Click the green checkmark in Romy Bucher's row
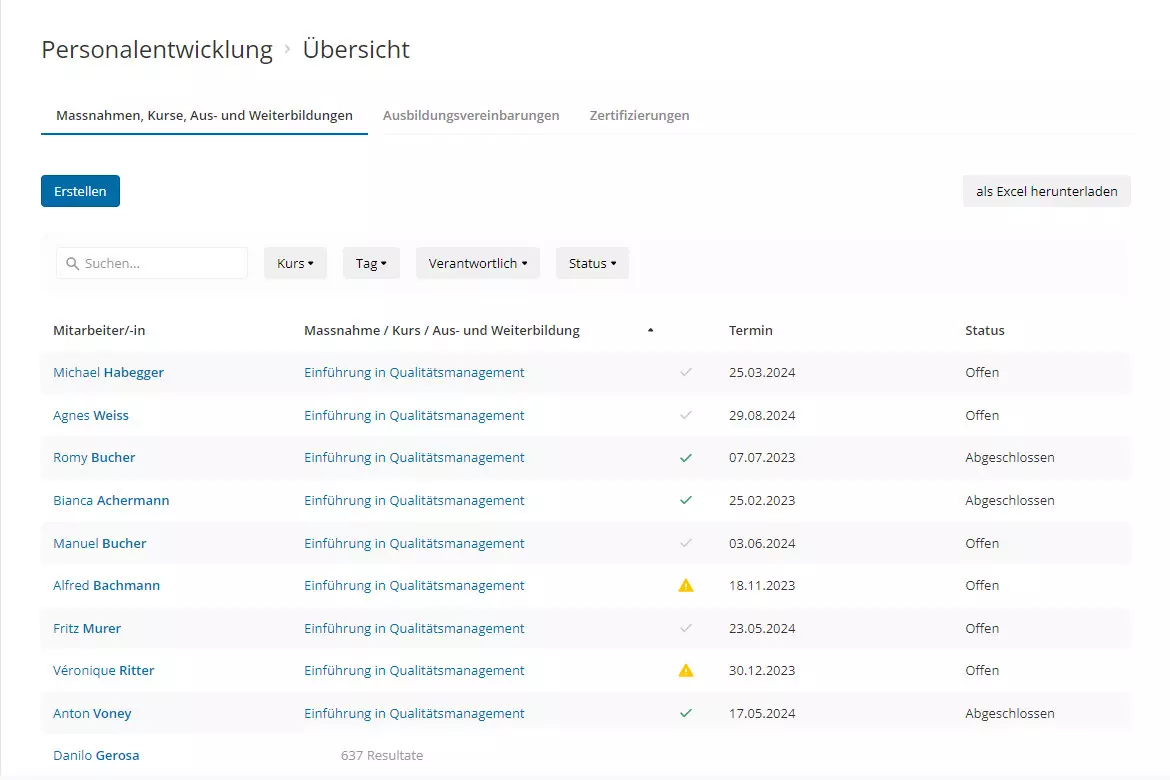Image resolution: width=1170 pixels, height=780 pixels. coord(685,458)
